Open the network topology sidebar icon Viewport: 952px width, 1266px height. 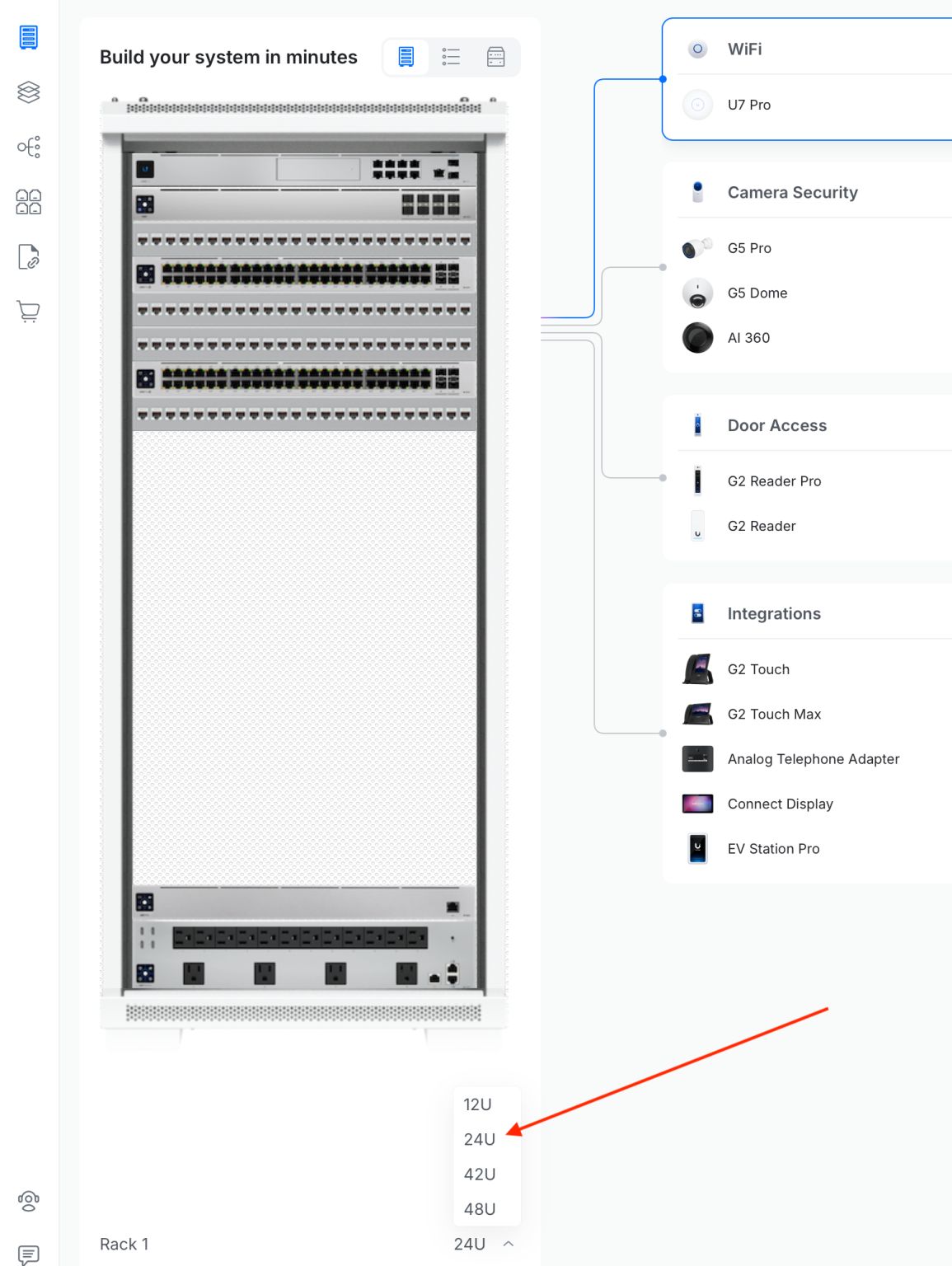29,148
